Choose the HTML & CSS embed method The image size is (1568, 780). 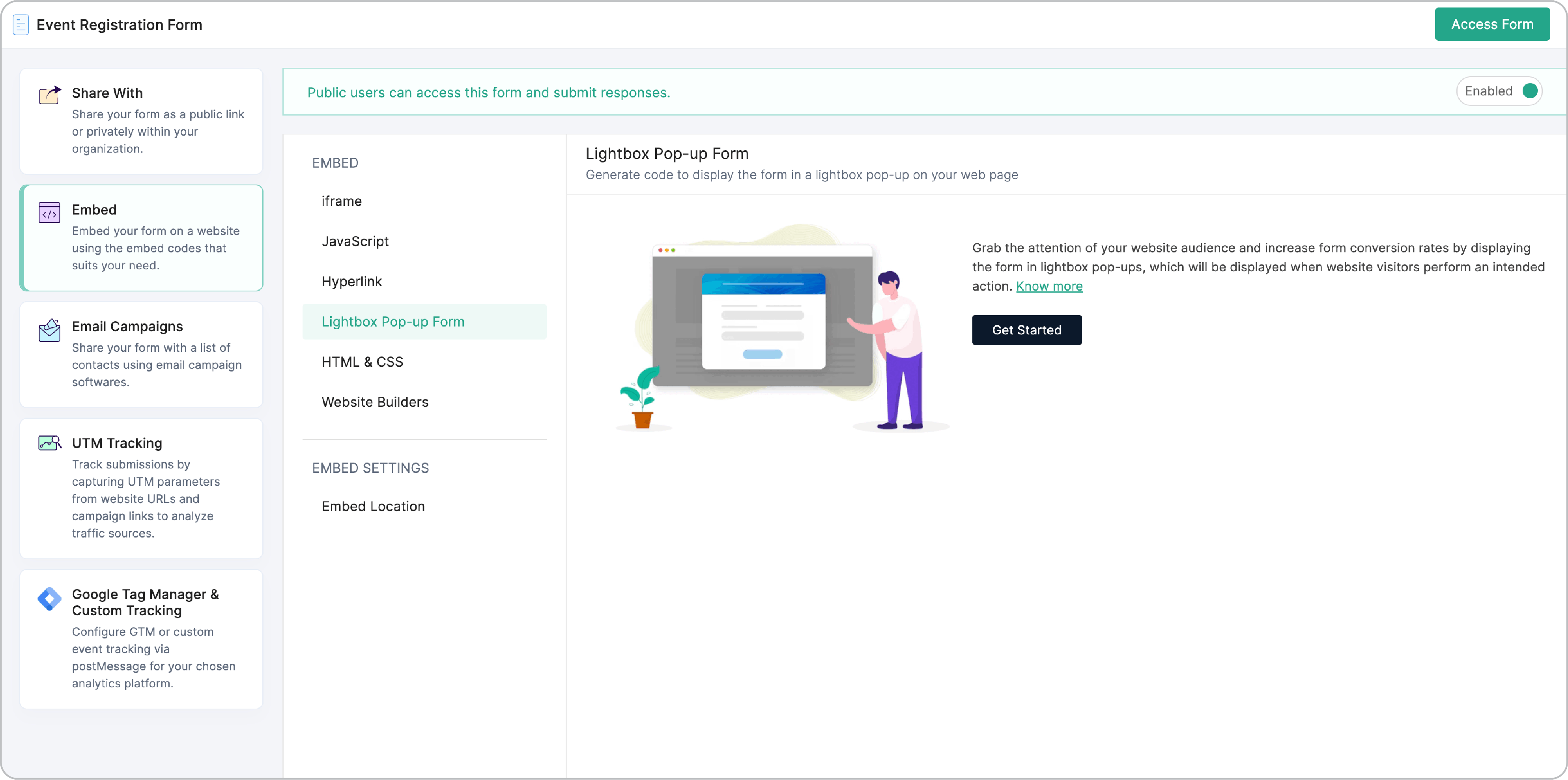[x=362, y=361]
